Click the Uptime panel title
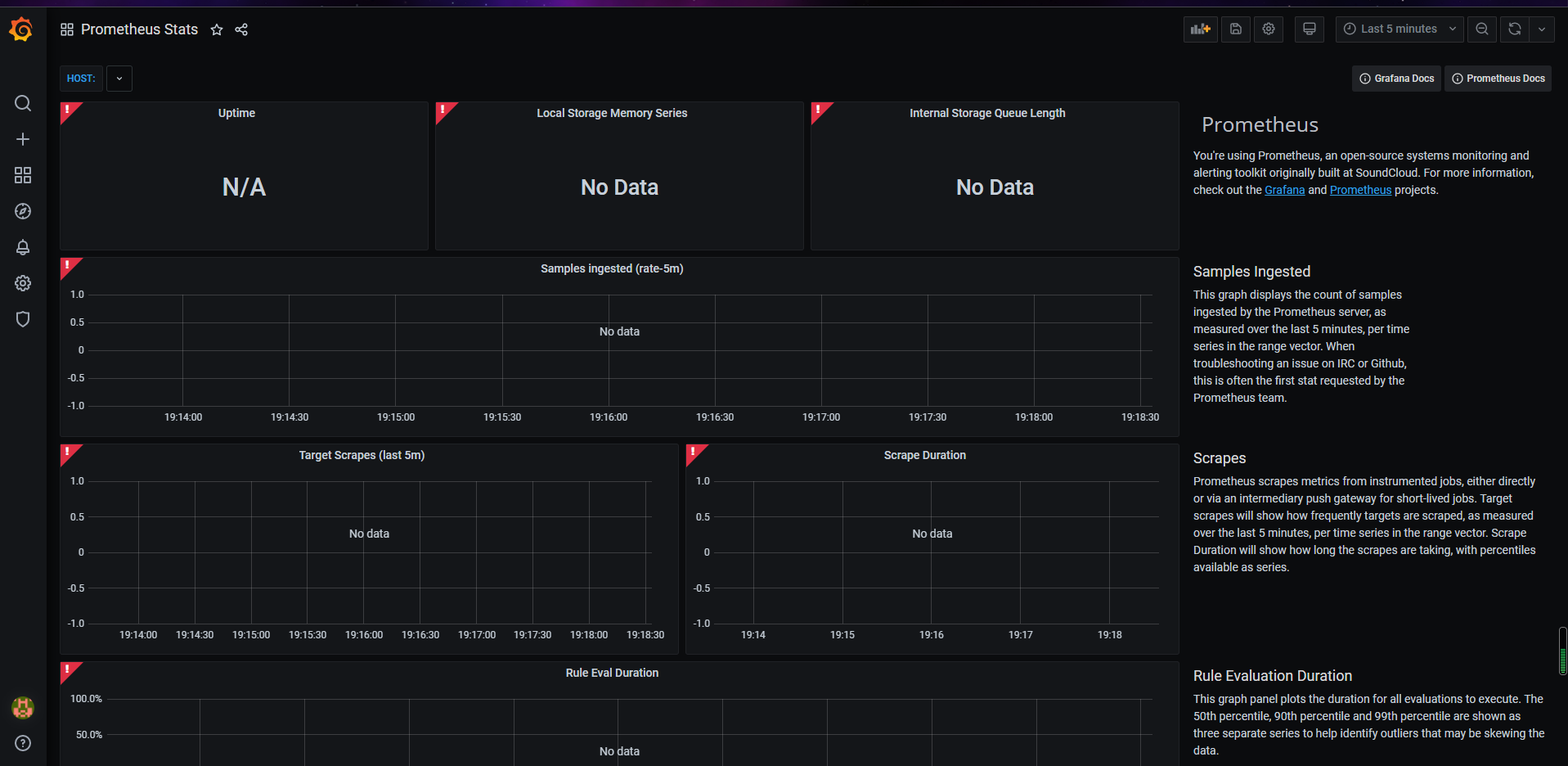 236,113
